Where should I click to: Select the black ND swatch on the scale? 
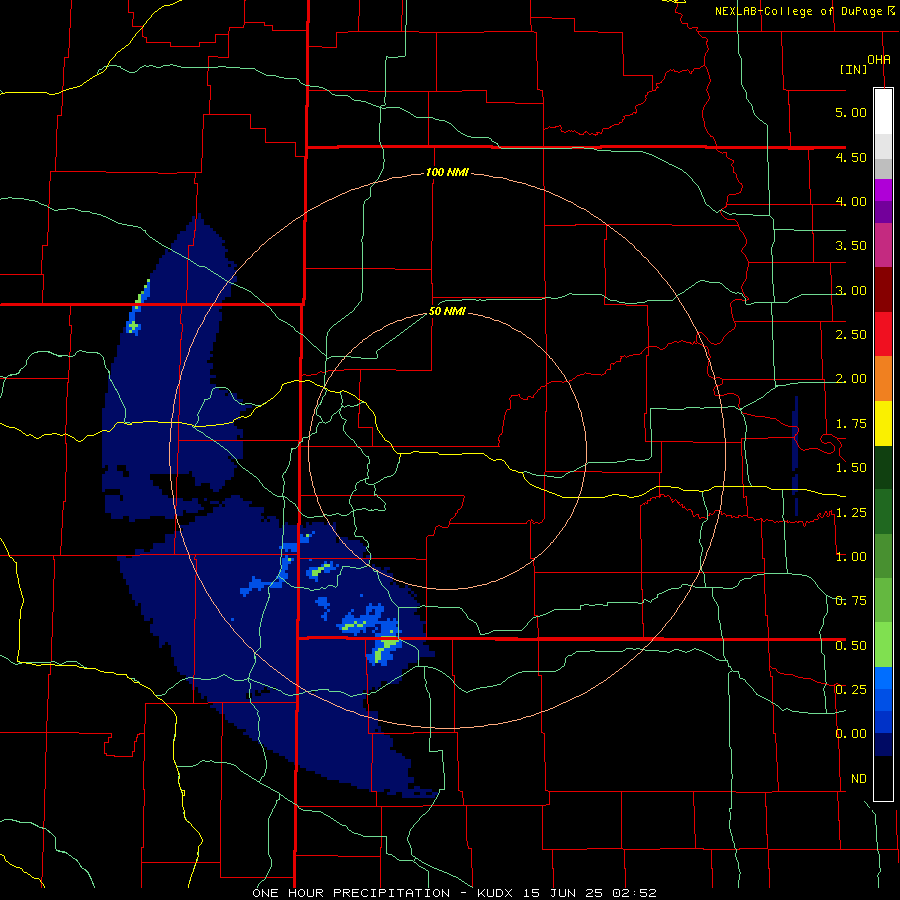point(883,778)
